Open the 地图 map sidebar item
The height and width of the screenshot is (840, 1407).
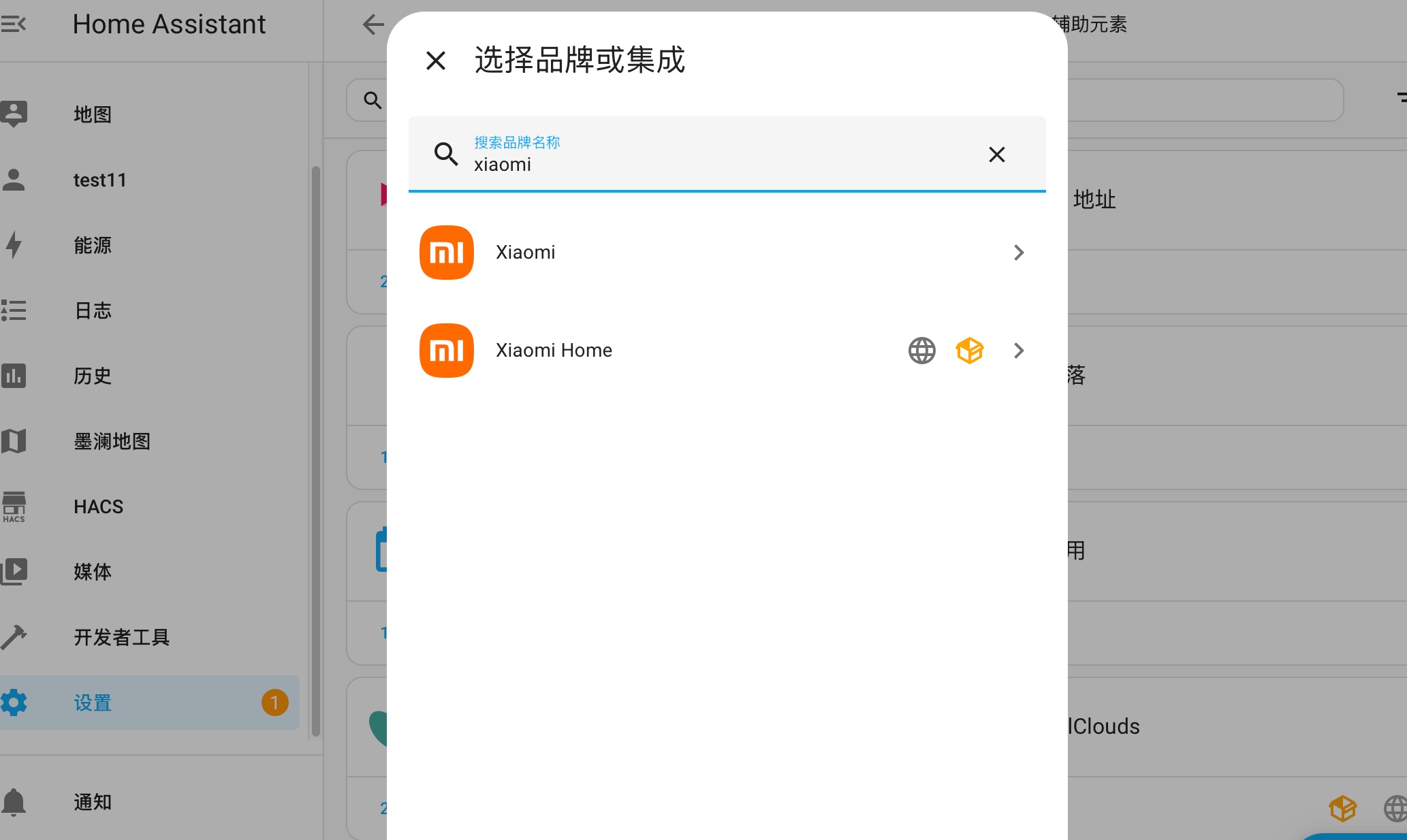pyautogui.click(x=93, y=114)
